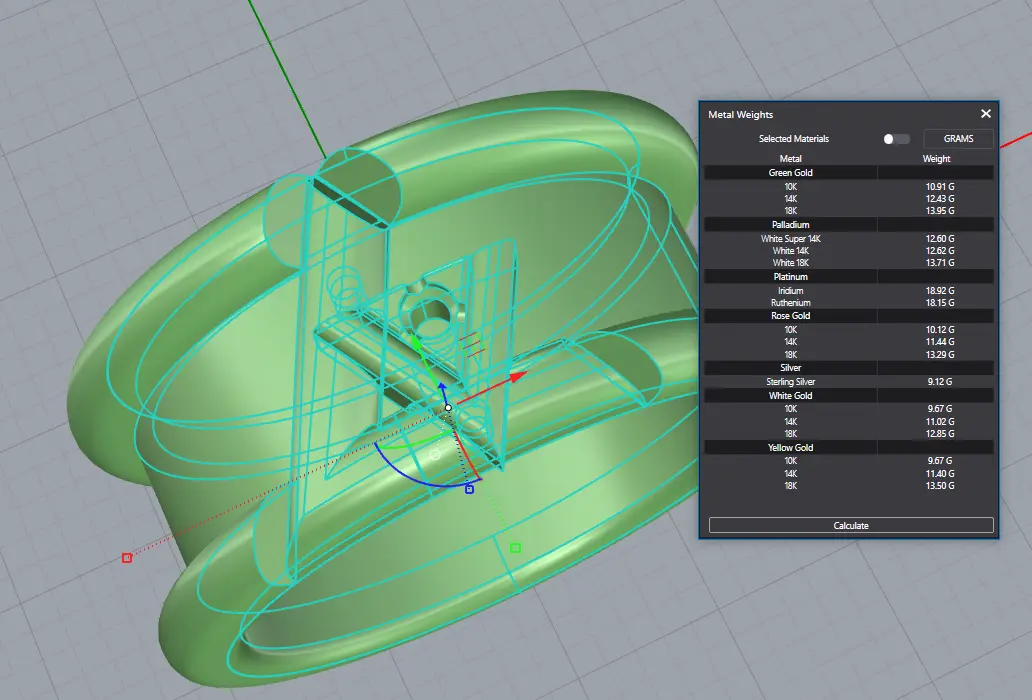Click the 18.15 G weight value
Image resolution: width=1032 pixels, height=700 pixels.
(940, 303)
